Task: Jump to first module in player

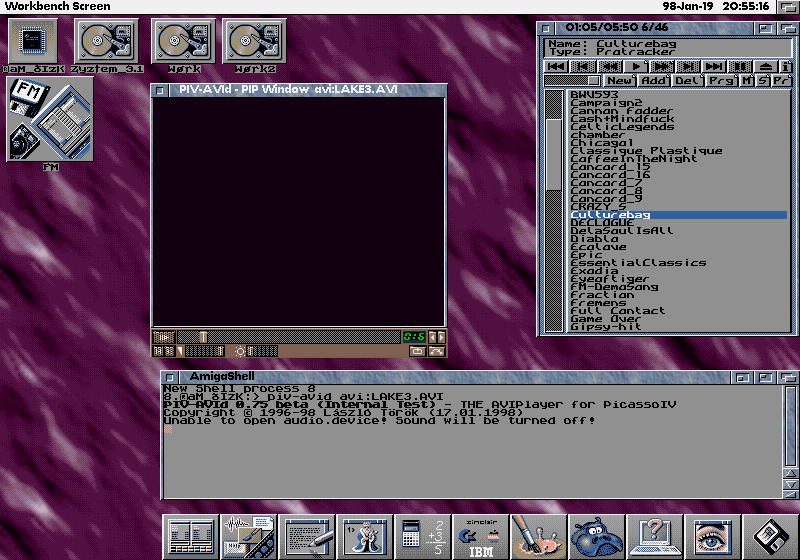Action: (556, 66)
